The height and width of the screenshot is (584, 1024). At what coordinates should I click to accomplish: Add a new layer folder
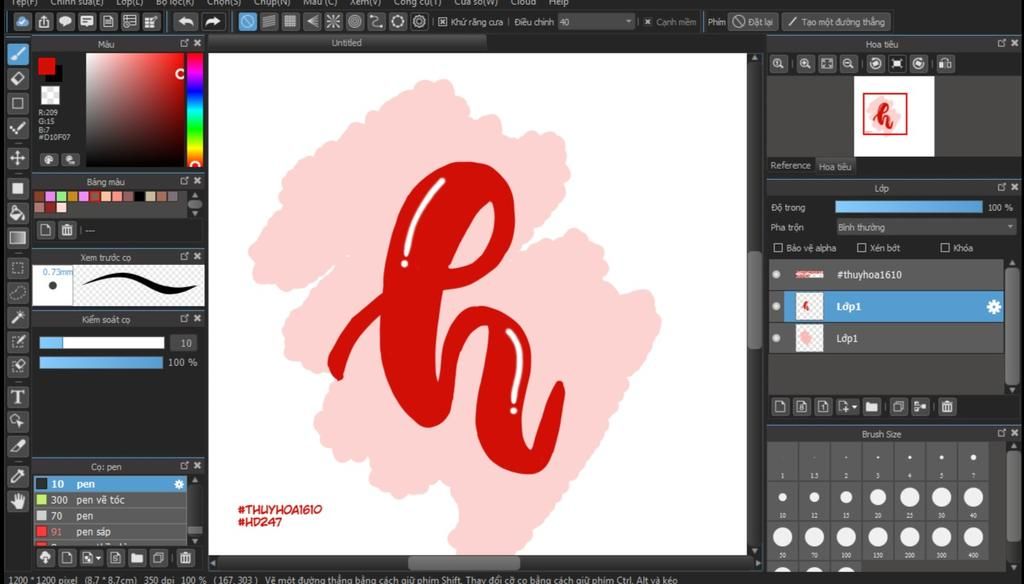point(871,407)
